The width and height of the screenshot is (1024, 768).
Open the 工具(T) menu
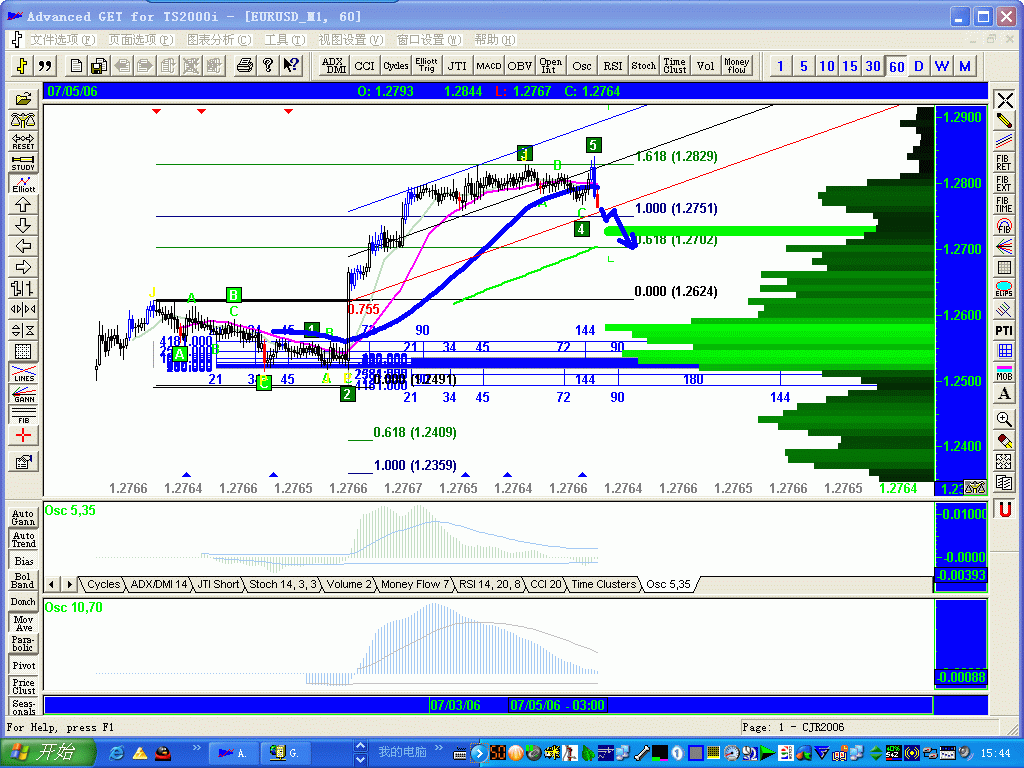click(285, 40)
